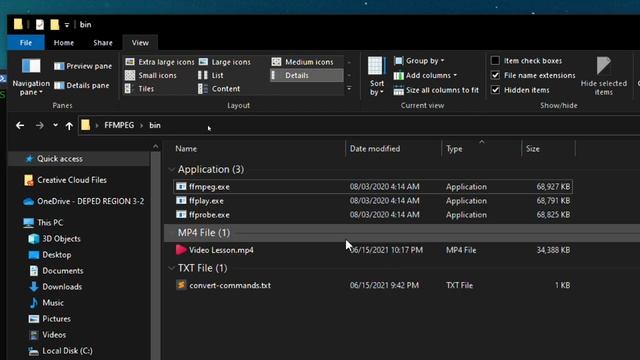Image resolution: width=640 pixels, height=360 pixels.
Task: Select the ffprobe.exe file
Action: [373, 215]
